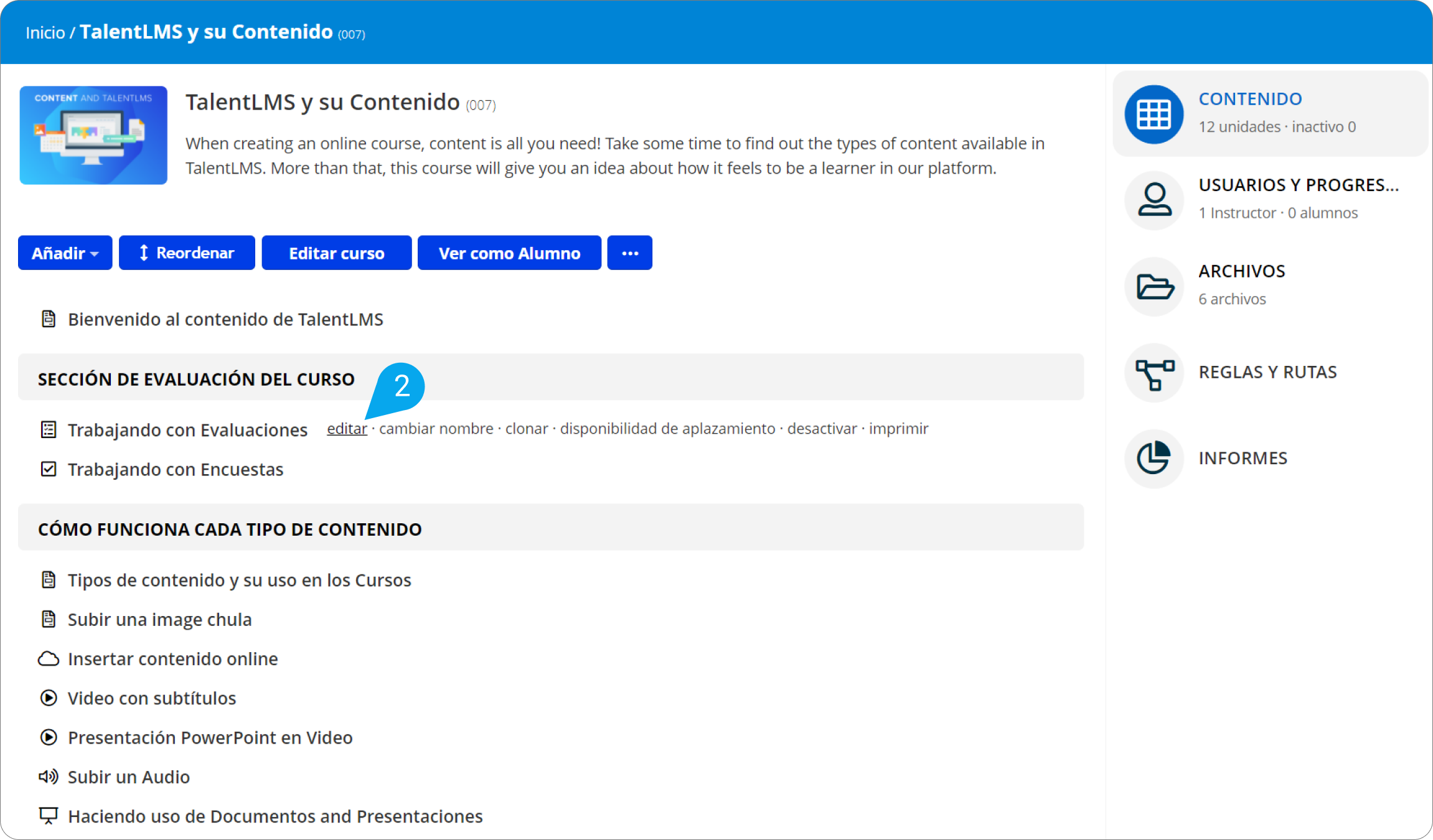Screen dimensions: 1433x840
Task: Click the Reglas y Rutas flow icon
Action: (x=1153, y=373)
